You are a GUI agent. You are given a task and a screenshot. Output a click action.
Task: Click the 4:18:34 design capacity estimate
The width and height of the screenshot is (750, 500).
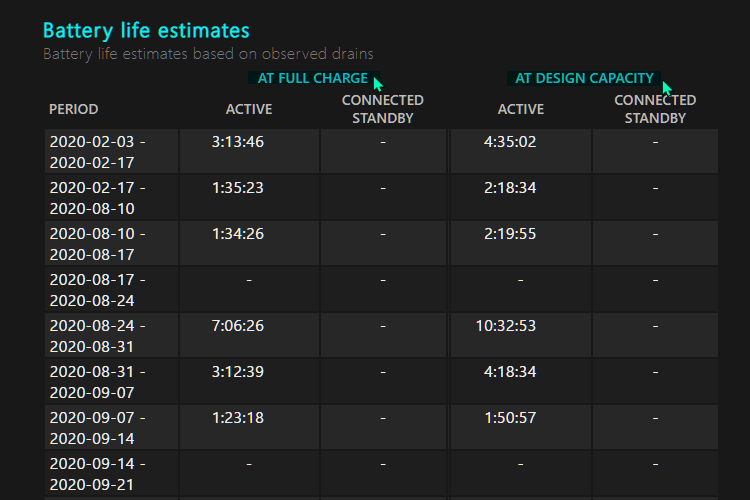tap(510, 372)
